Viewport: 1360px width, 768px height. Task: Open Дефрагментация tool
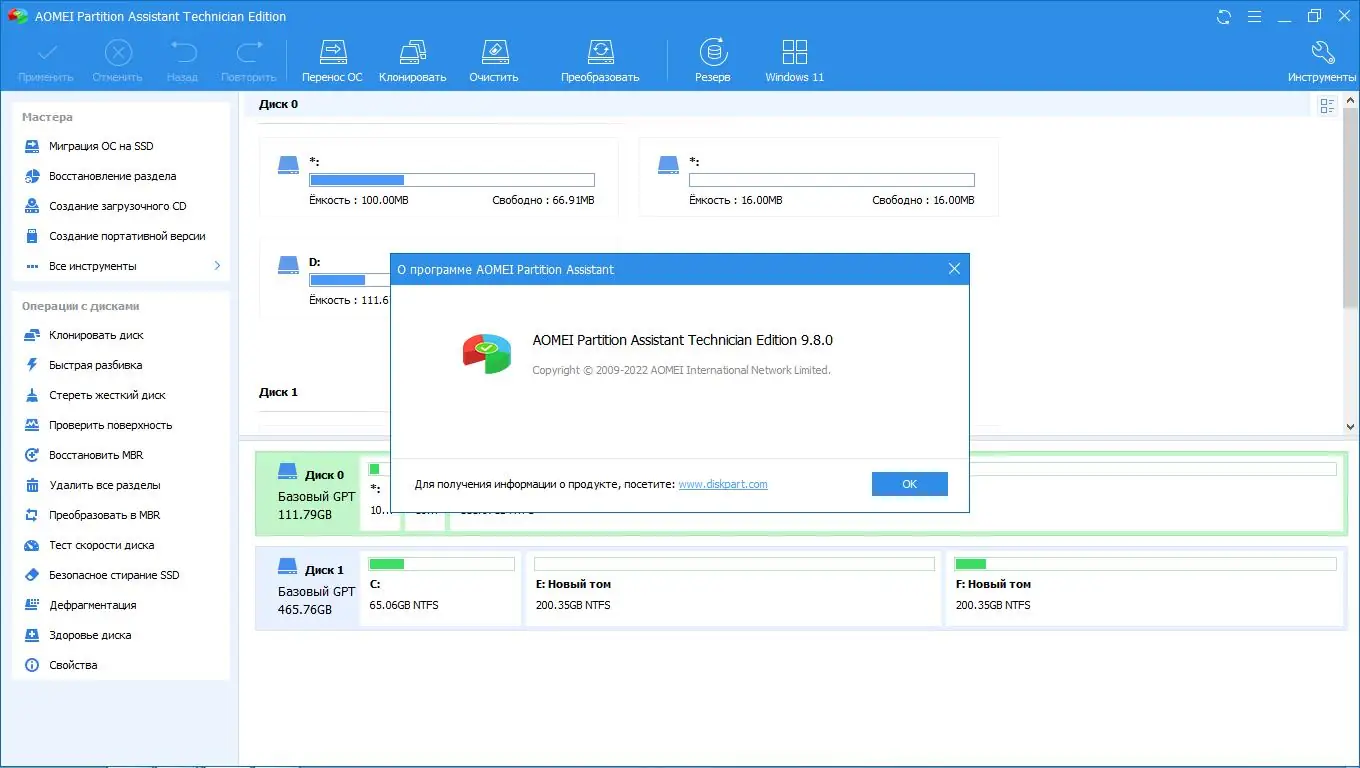[x=92, y=605]
